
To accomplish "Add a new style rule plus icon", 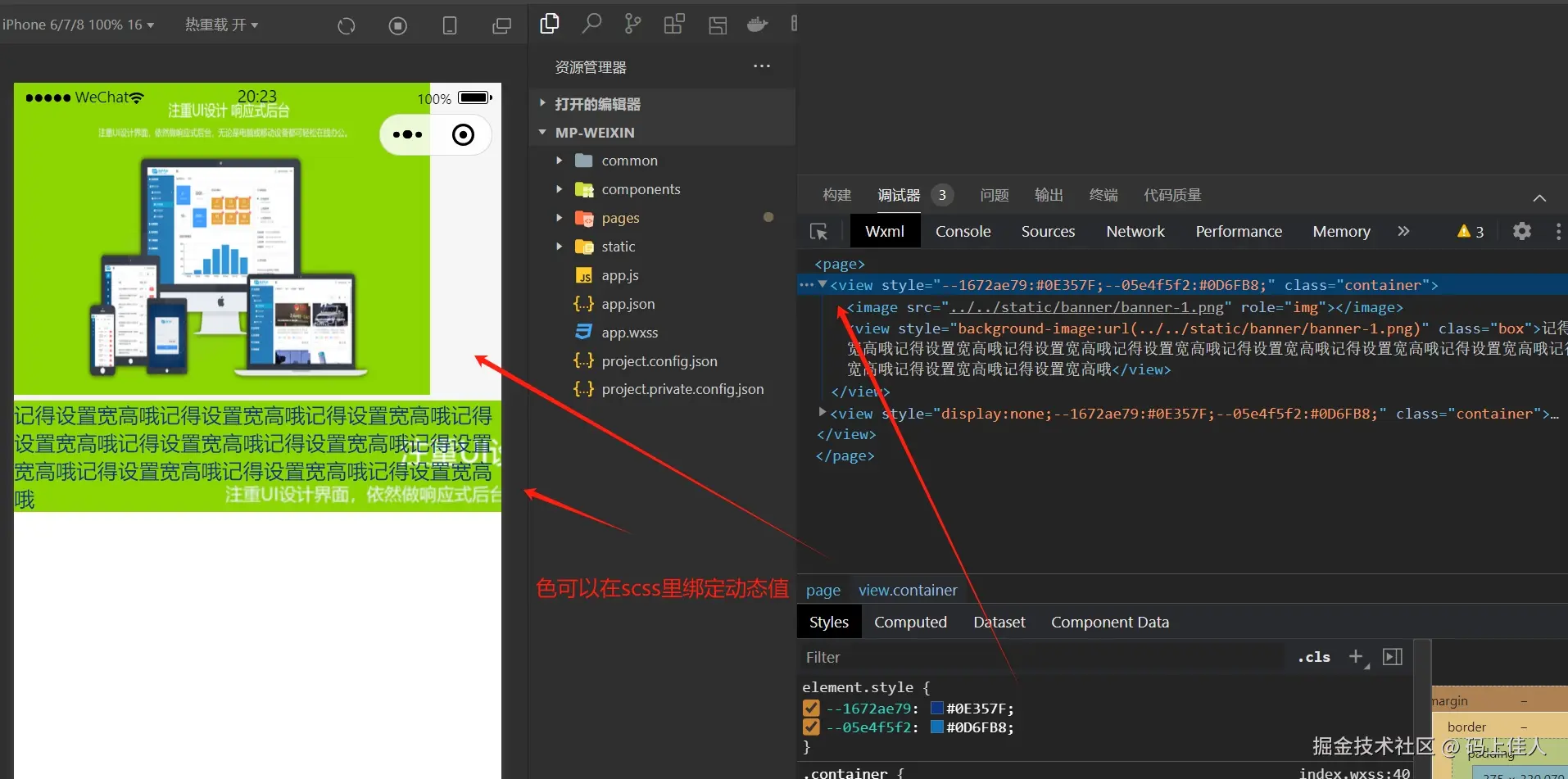I will click(x=1357, y=657).
